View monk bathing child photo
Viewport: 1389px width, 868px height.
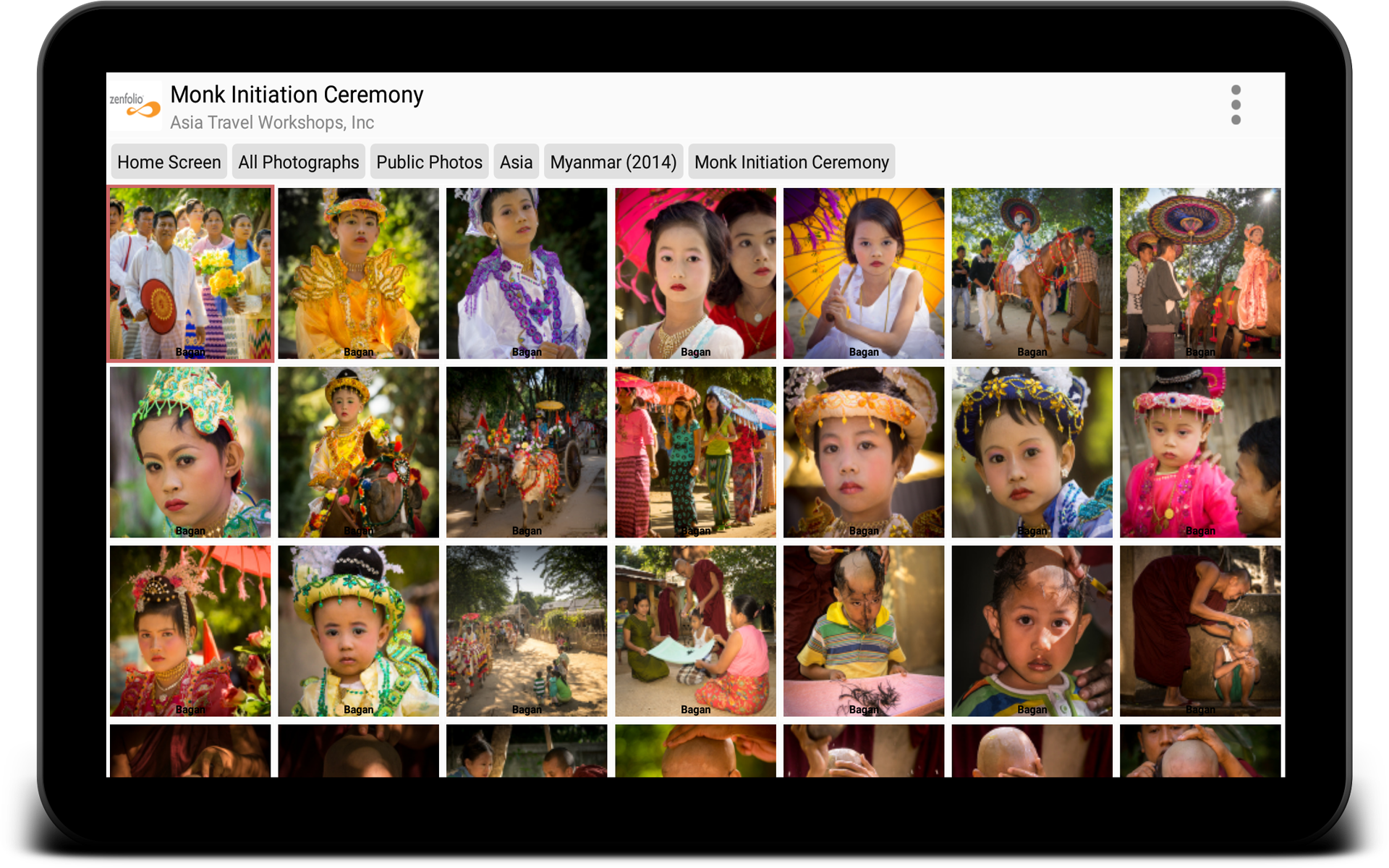1200,631
